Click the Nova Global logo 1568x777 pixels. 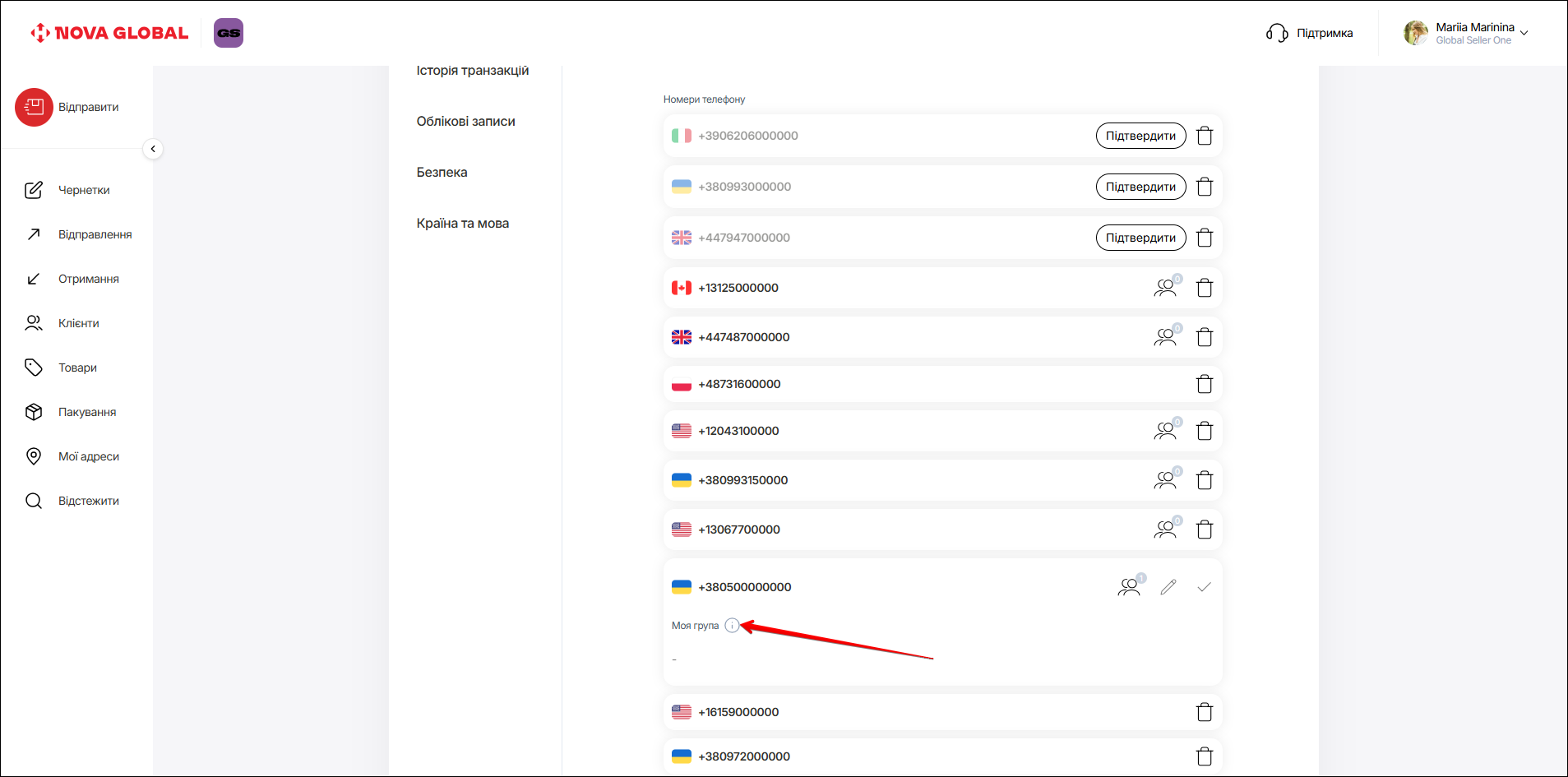109,33
